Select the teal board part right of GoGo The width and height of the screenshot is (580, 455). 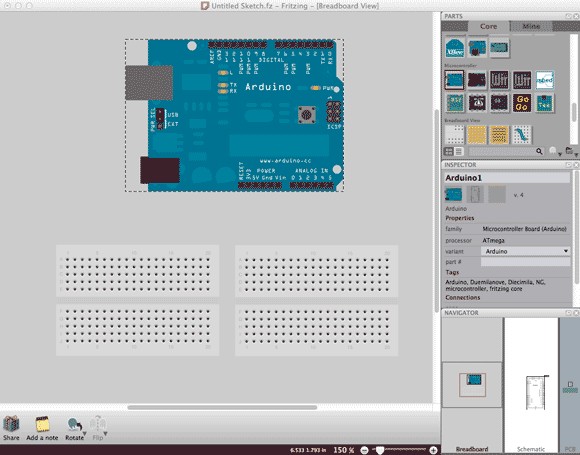[544, 103]
